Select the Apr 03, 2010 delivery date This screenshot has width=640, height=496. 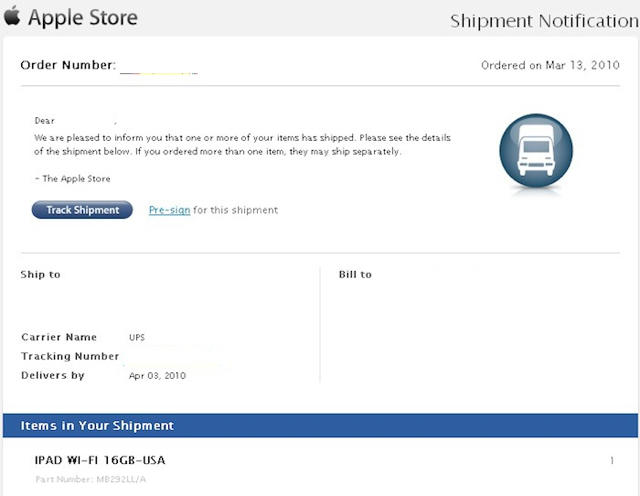coord(157,375)
